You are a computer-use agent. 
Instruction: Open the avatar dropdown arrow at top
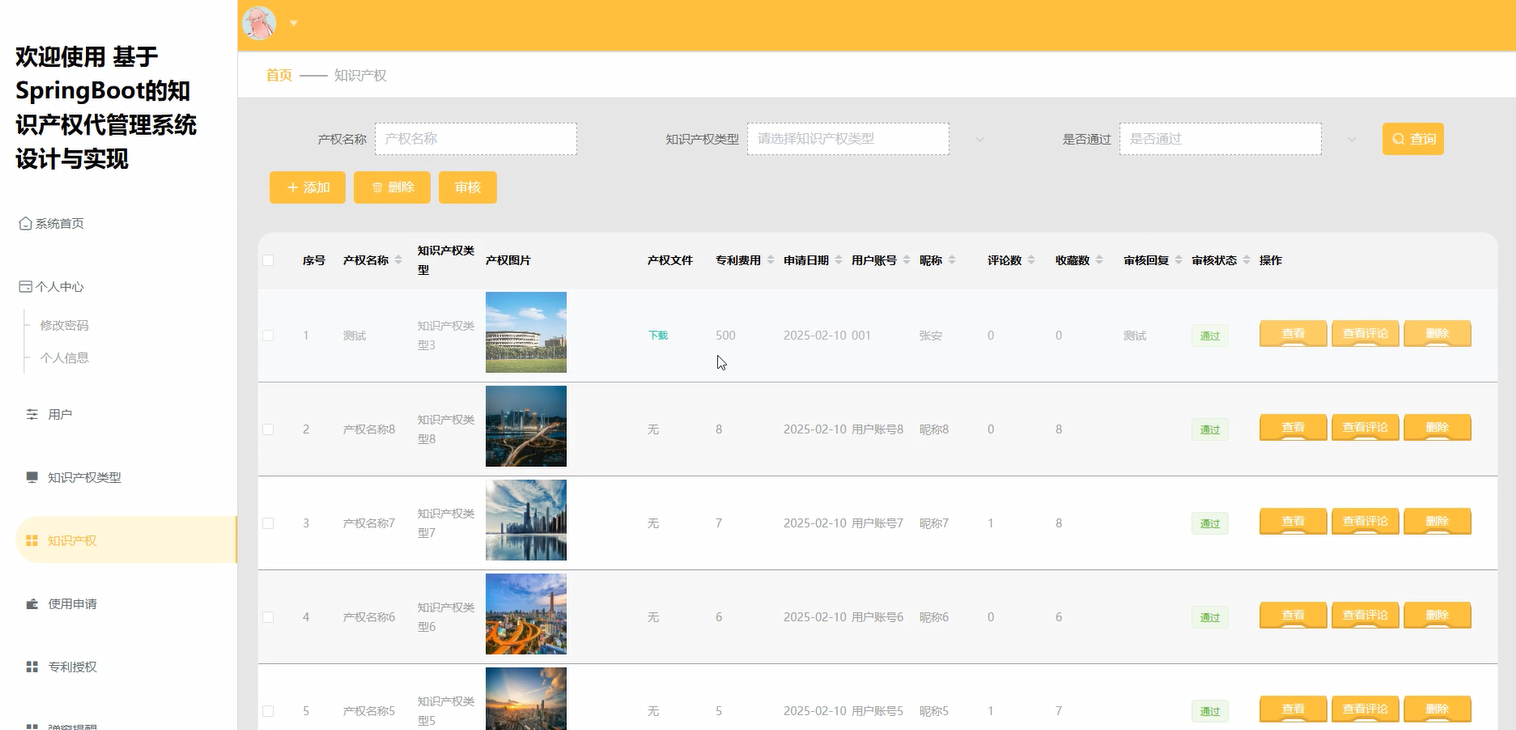pyautogui.click(x=293, y=23)
